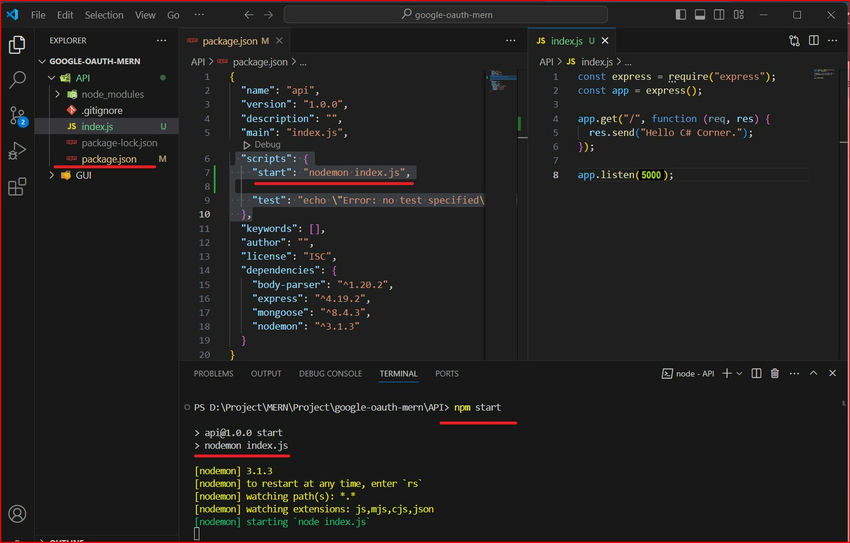Open package.json in the explorer tree
Image resolution: width=850 pixels, height=543 pixels.
point(109,159)
